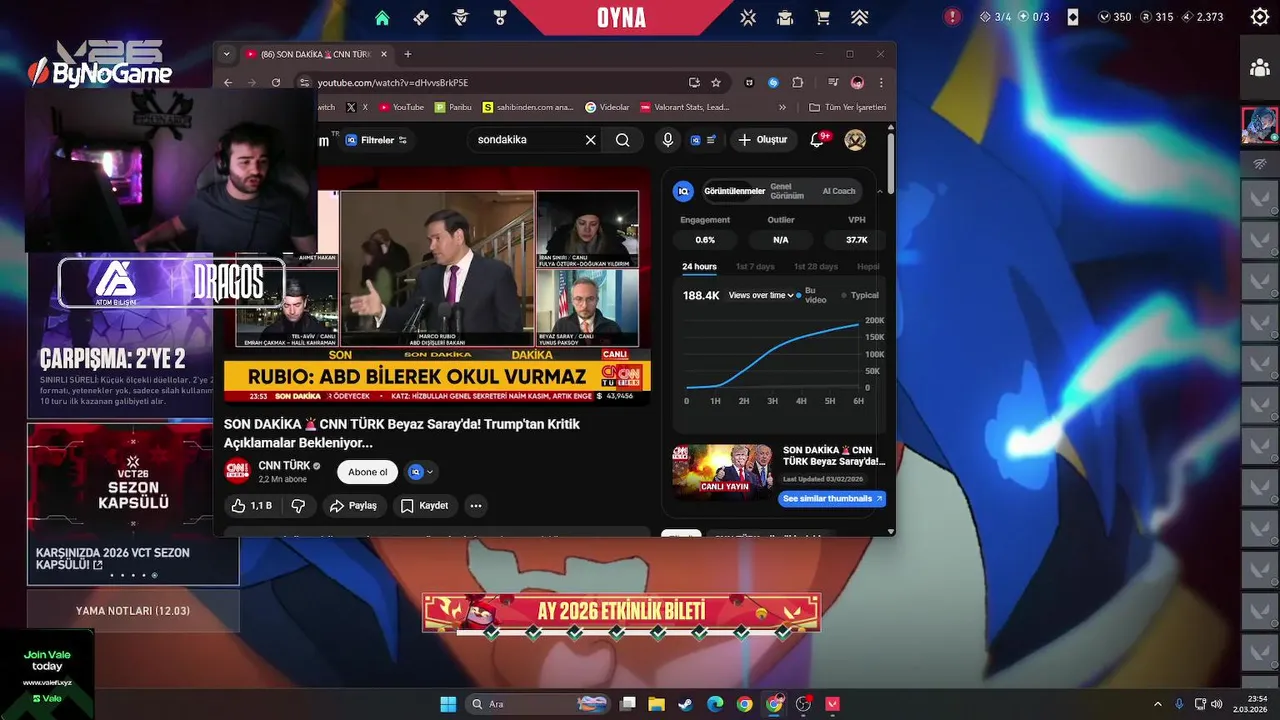Dislike the video

298,506
